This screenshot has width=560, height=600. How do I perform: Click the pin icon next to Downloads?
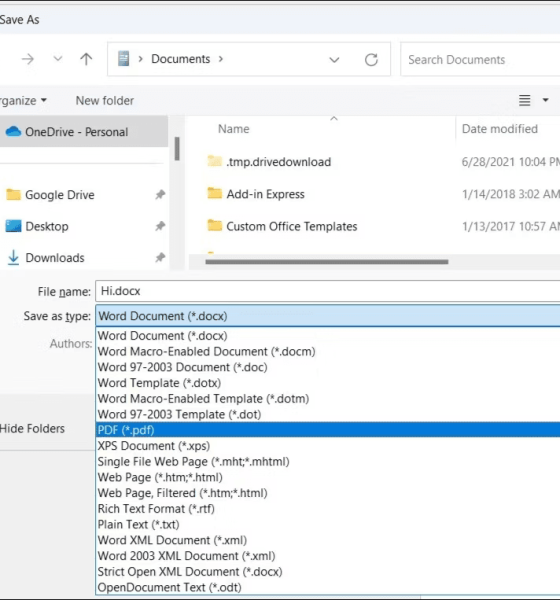(x=160, y=258)
